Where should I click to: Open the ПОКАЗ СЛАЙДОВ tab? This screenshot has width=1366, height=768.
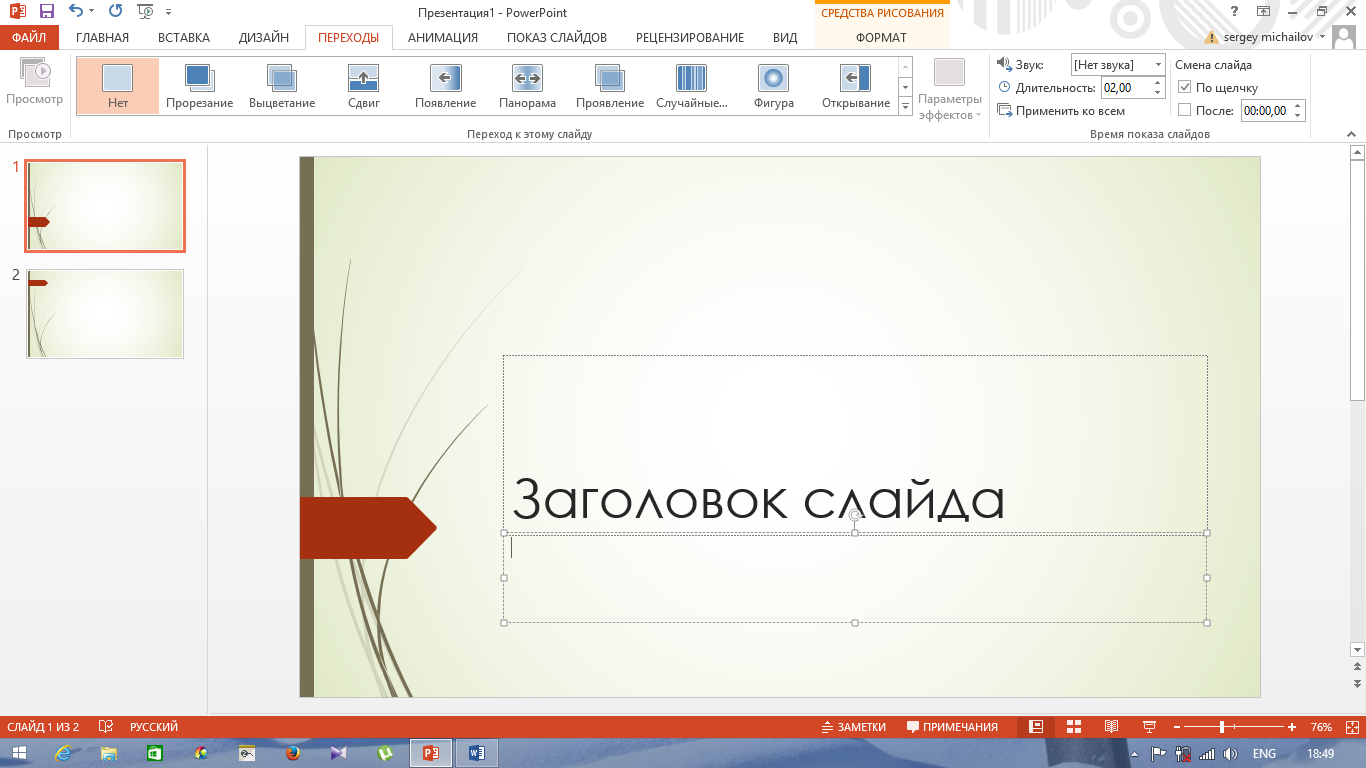coord(557,38)
